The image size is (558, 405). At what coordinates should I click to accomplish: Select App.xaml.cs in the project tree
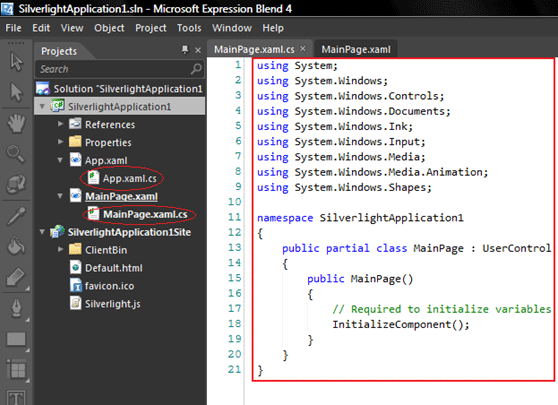[x=130, y=179]
